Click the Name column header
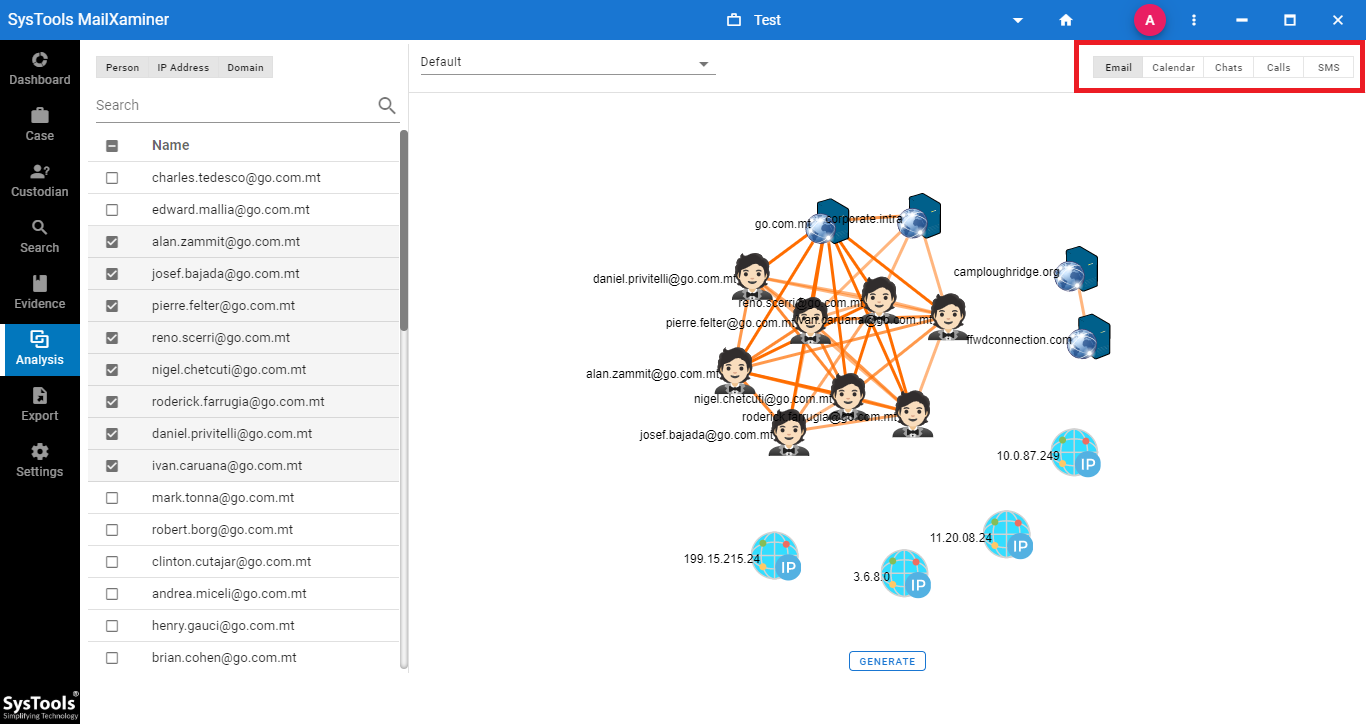The width and height of the screenshot is (1366, 724). 171,145
